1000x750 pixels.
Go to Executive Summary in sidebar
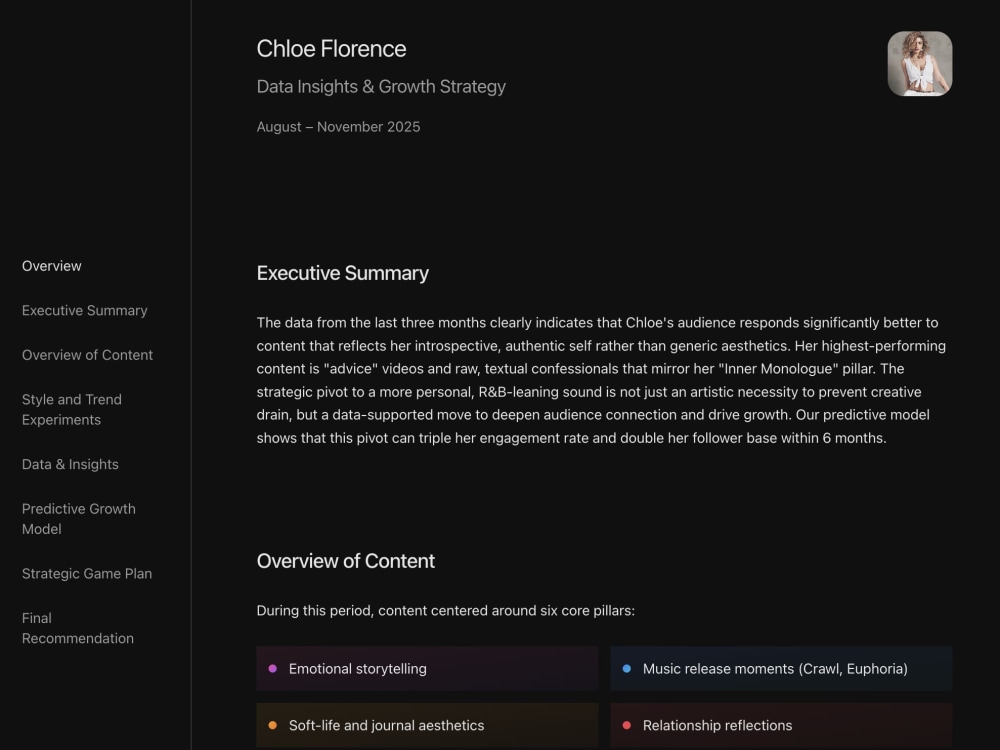[85, 311]
